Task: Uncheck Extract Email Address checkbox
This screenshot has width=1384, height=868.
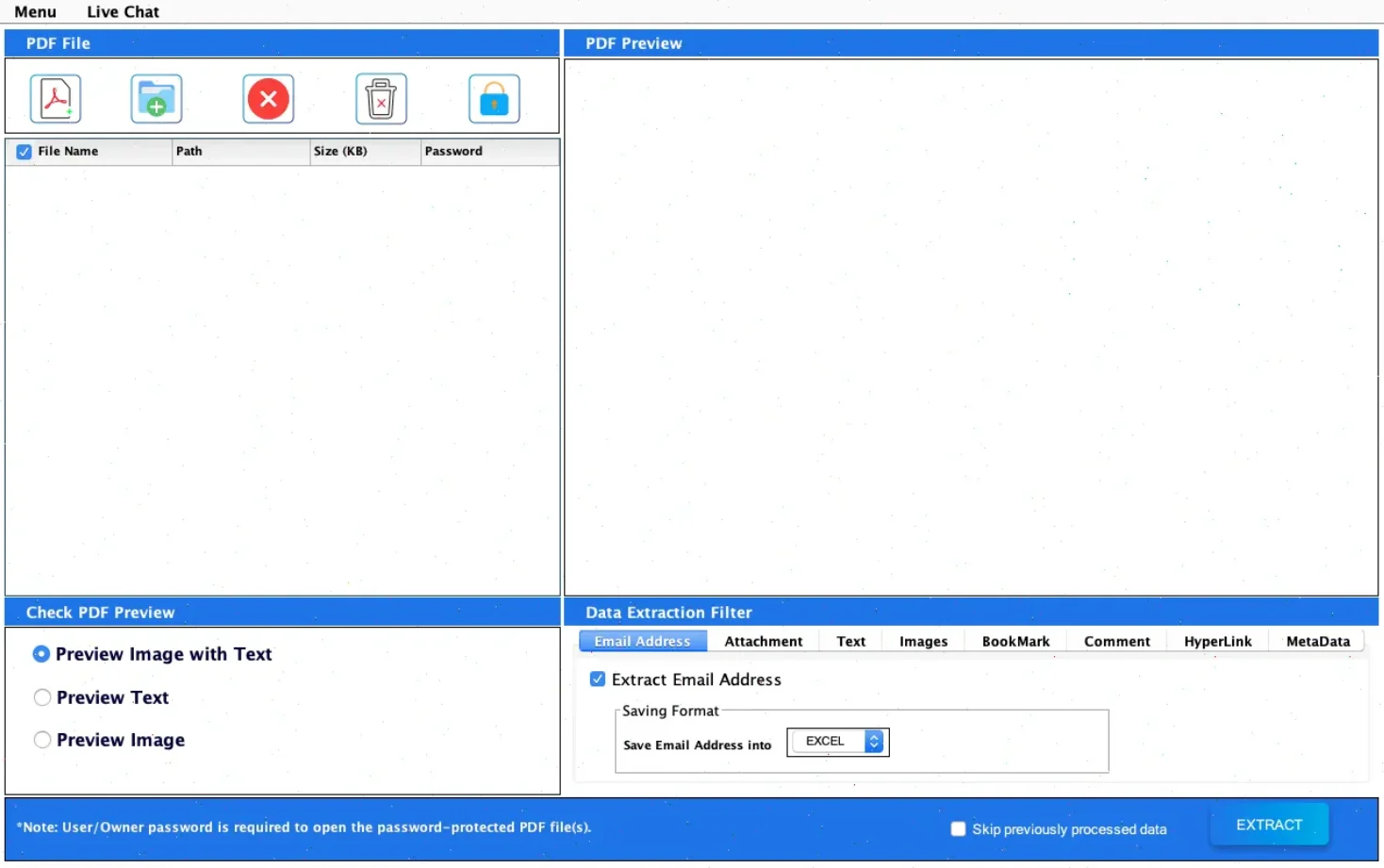Action: pos(598,679)
